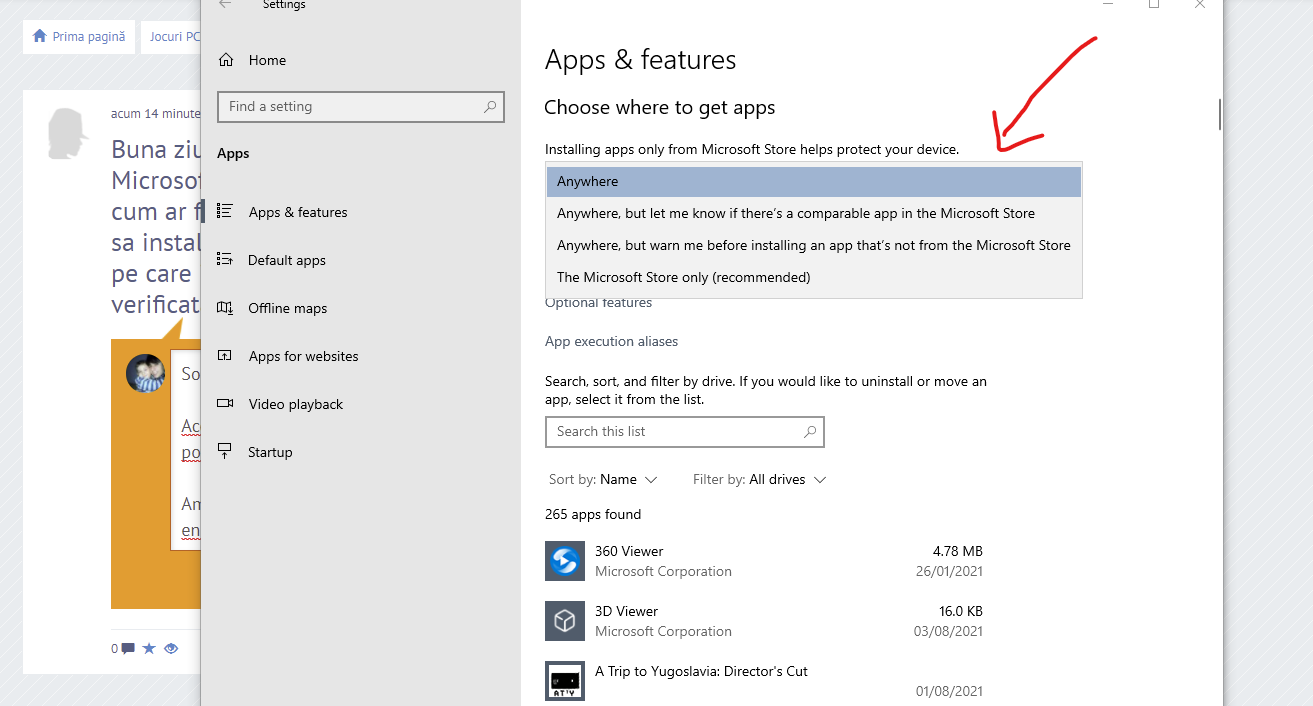Click the Startup sidebar icon
The height and width of the screenshot is (706, 1313).
[225, 452]
